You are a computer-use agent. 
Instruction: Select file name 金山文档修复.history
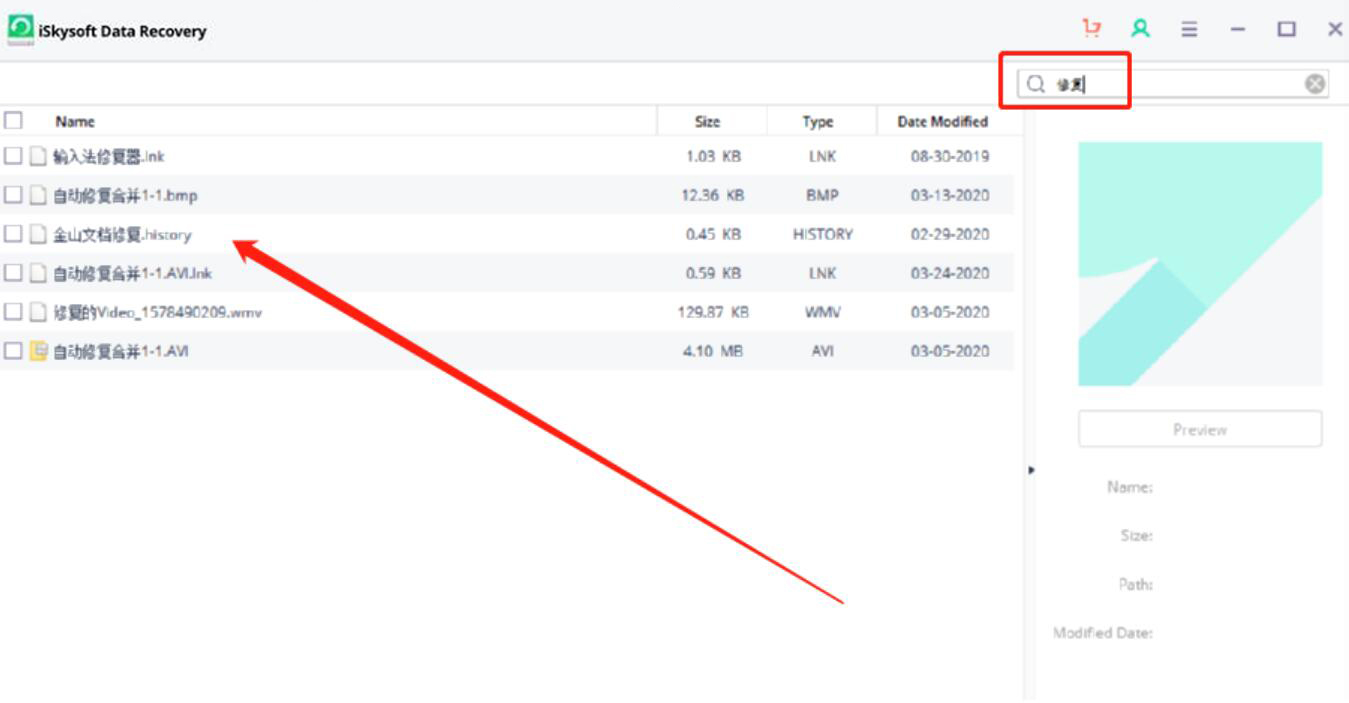click(122, 235)
